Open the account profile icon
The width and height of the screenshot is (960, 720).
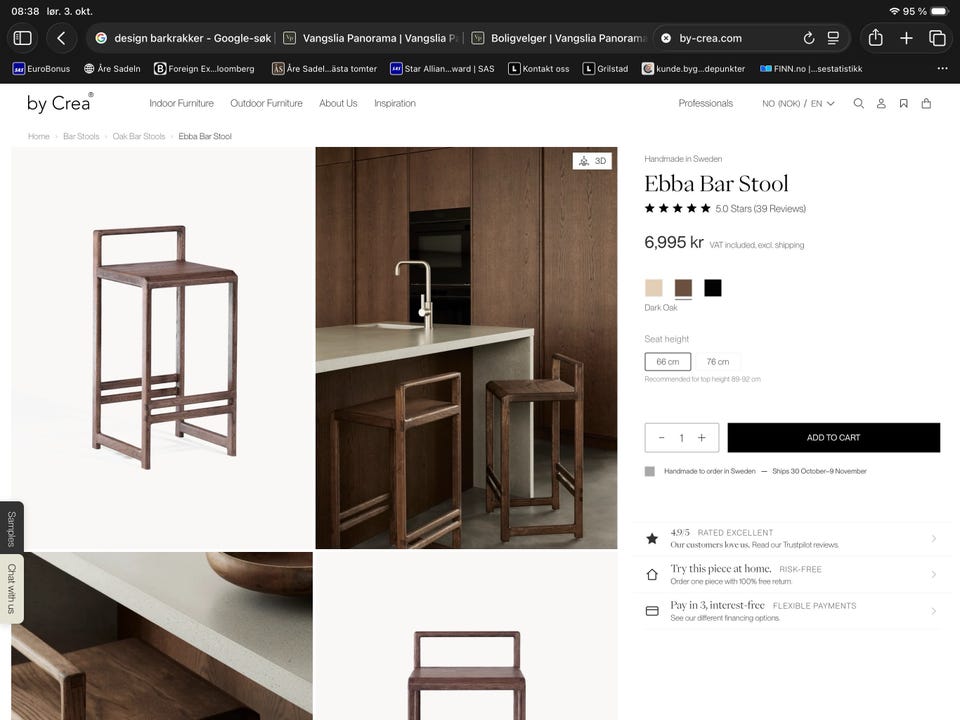click(x=881, y=103)
